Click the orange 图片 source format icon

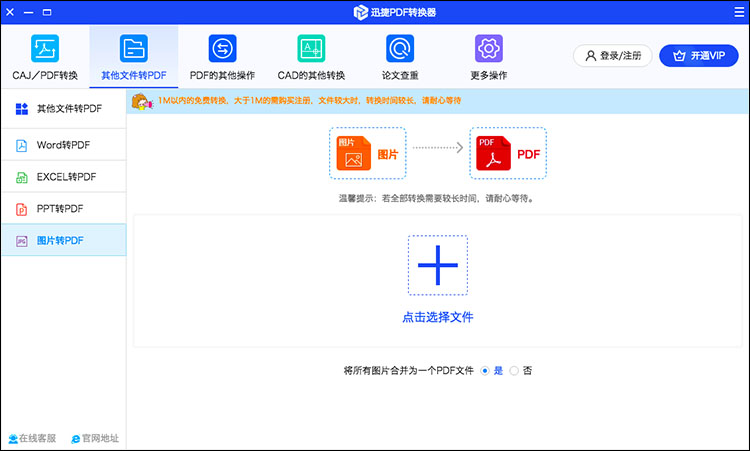coord(353,154)
